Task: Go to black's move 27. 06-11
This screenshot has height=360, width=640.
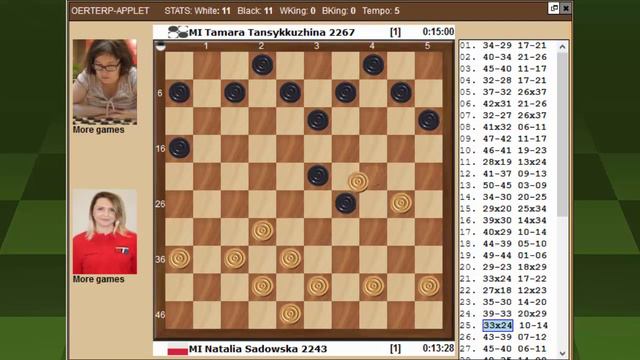Action: tap(532, 349)
